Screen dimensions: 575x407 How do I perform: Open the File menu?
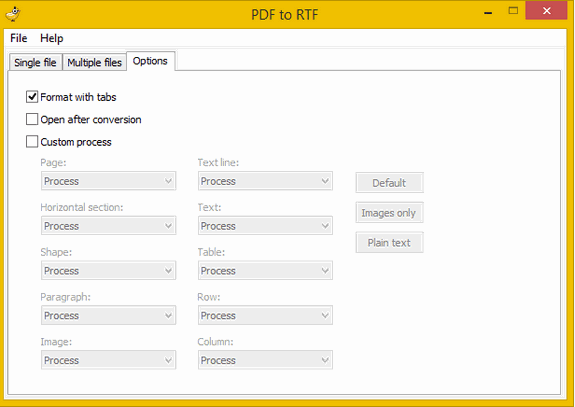[x=19, y=38]
